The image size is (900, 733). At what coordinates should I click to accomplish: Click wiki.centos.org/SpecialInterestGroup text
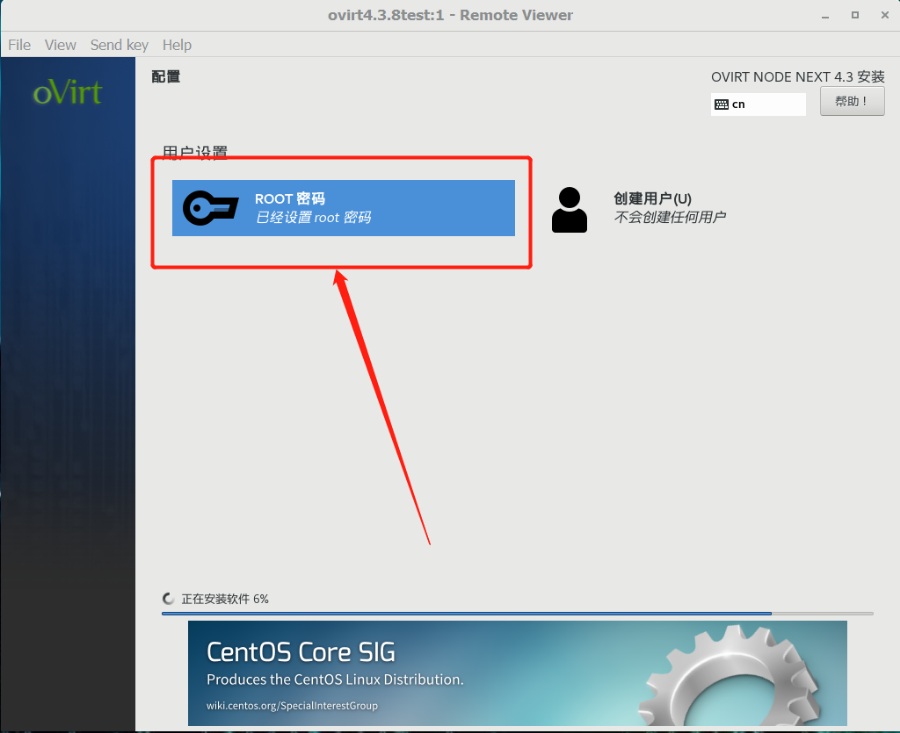(292, 705)
